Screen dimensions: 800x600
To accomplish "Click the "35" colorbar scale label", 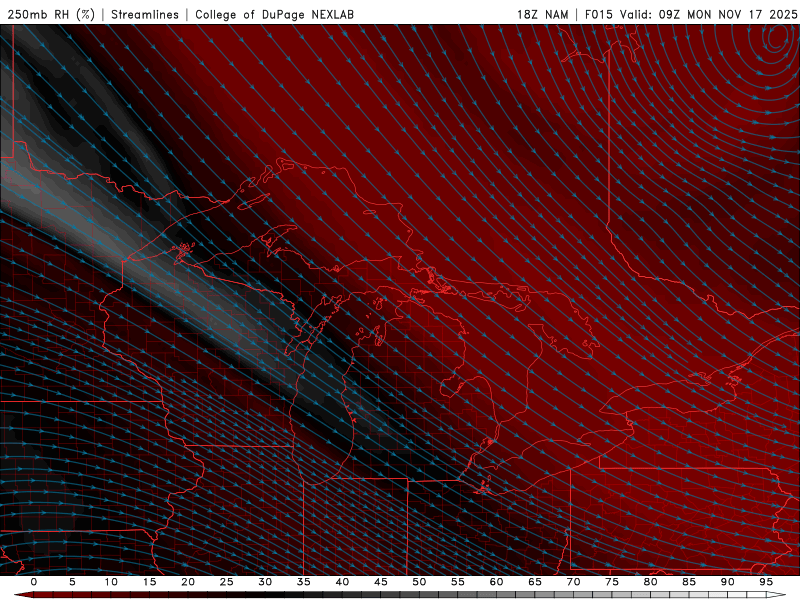I will point(304,582).
